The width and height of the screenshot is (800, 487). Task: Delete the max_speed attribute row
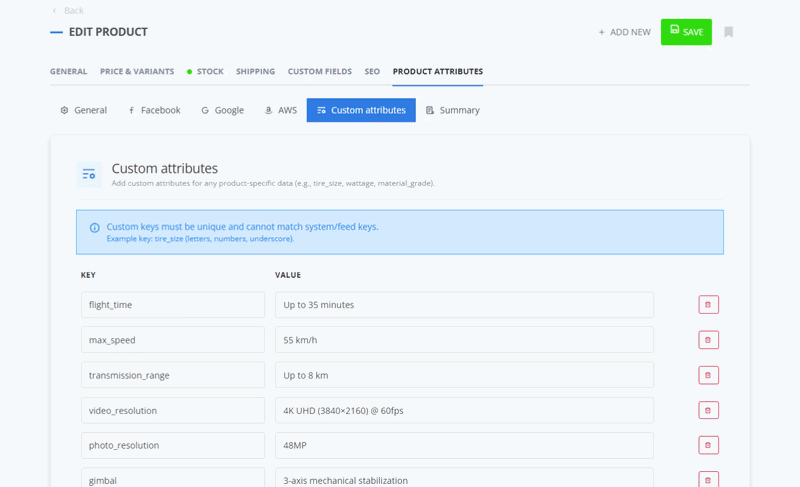tap(708, 340)
